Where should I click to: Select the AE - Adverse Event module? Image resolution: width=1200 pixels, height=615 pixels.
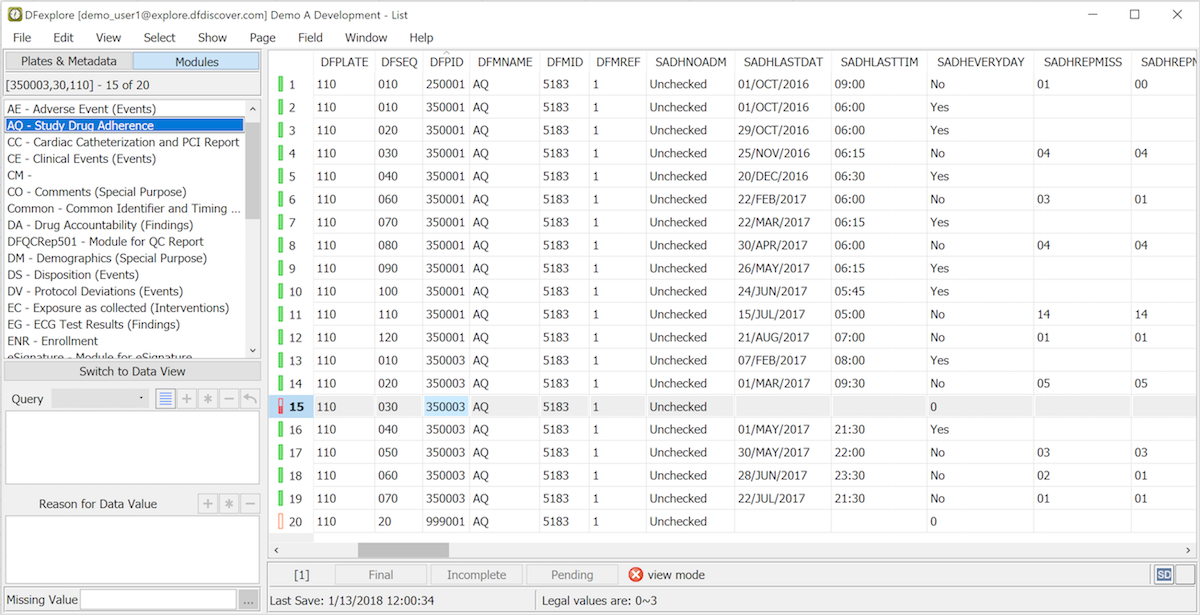click(81, 109)
